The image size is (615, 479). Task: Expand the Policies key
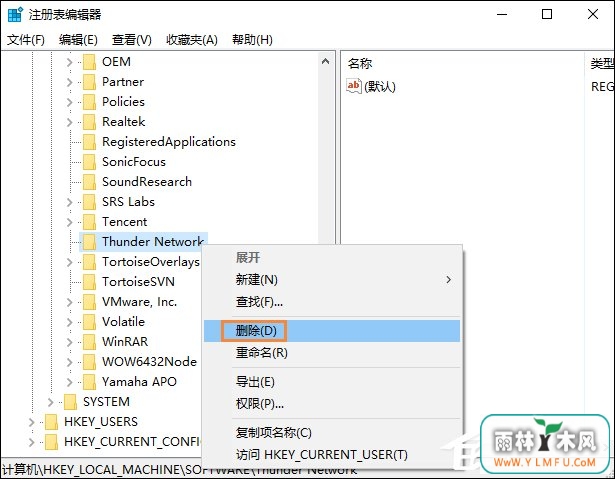[x=69, y=102]
